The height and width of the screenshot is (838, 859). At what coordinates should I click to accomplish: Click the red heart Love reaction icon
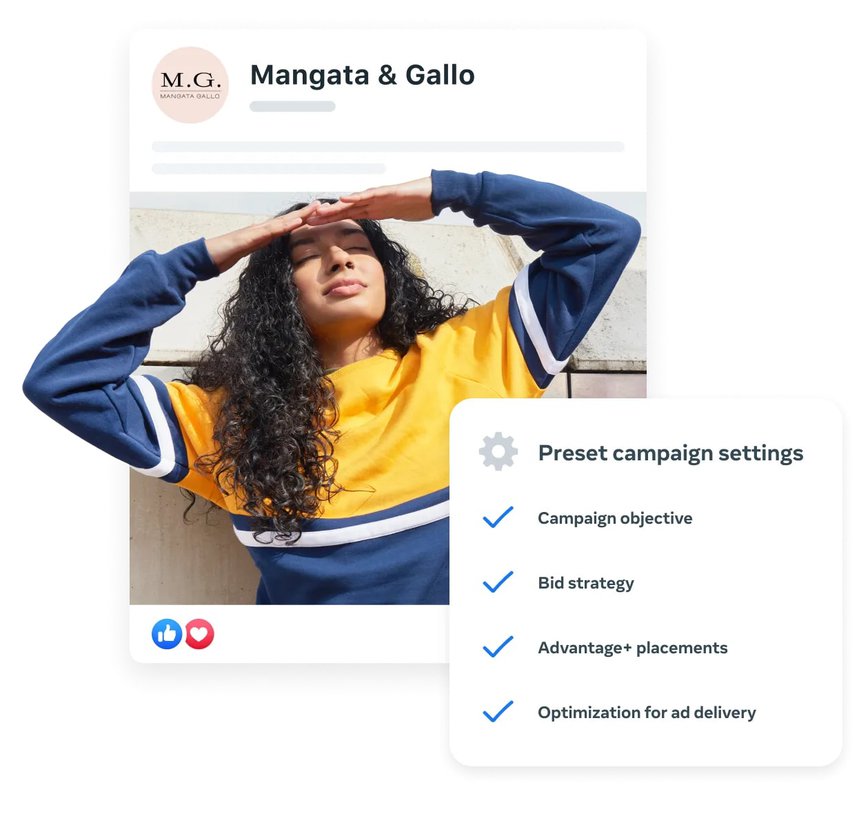(199, 634)
